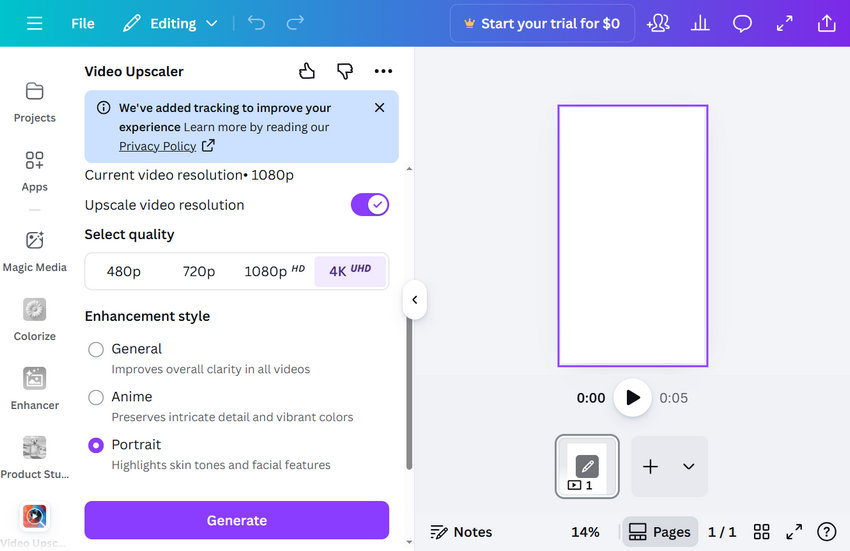Select 720p quality
The width and height of the screenshot is (850, 551).
(199, 271)
